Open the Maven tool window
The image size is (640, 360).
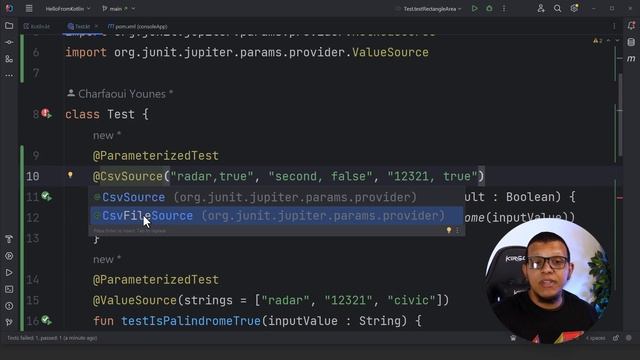[x=631, y=59]
